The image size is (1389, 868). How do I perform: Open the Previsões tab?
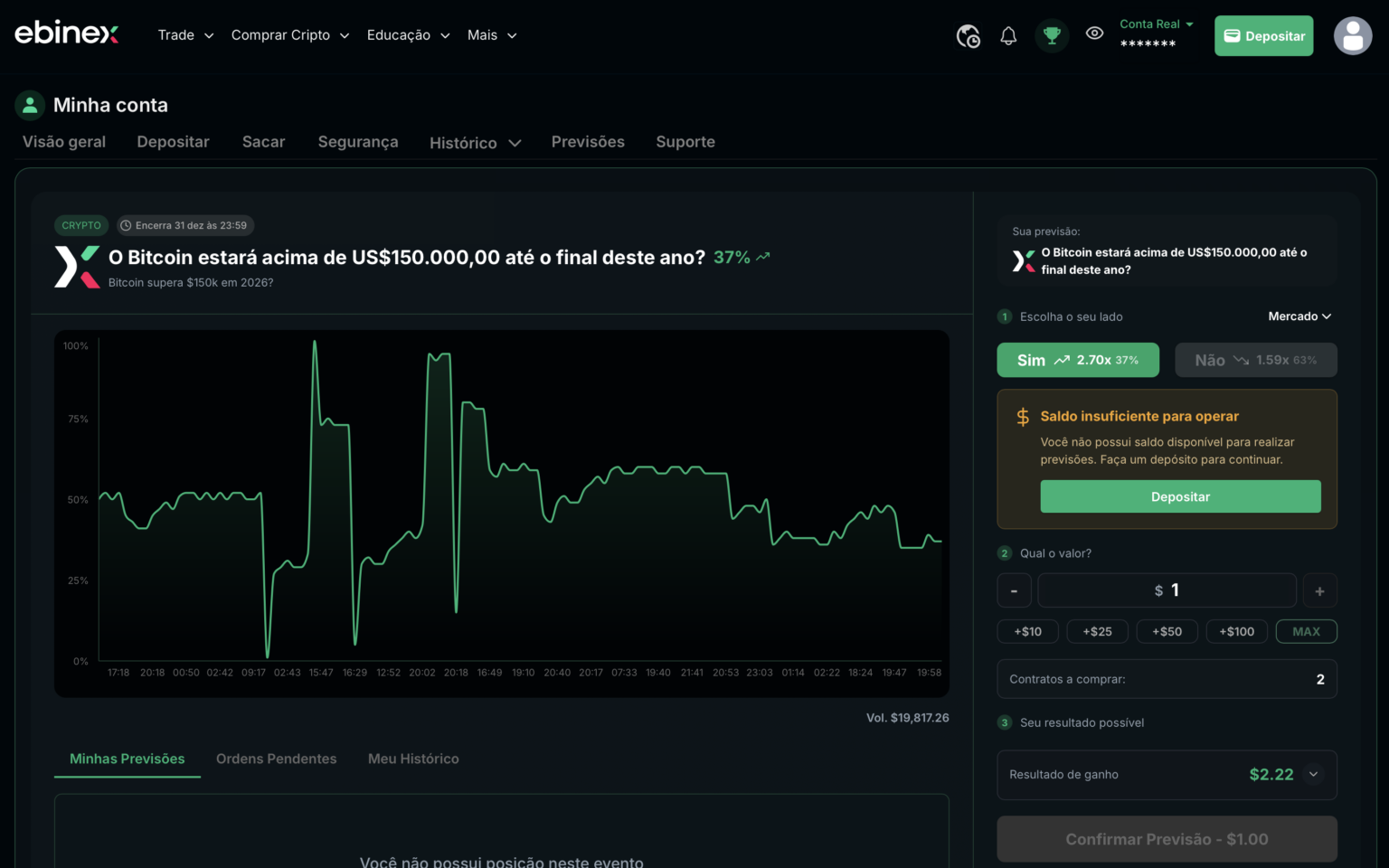(x=588, y=142)
